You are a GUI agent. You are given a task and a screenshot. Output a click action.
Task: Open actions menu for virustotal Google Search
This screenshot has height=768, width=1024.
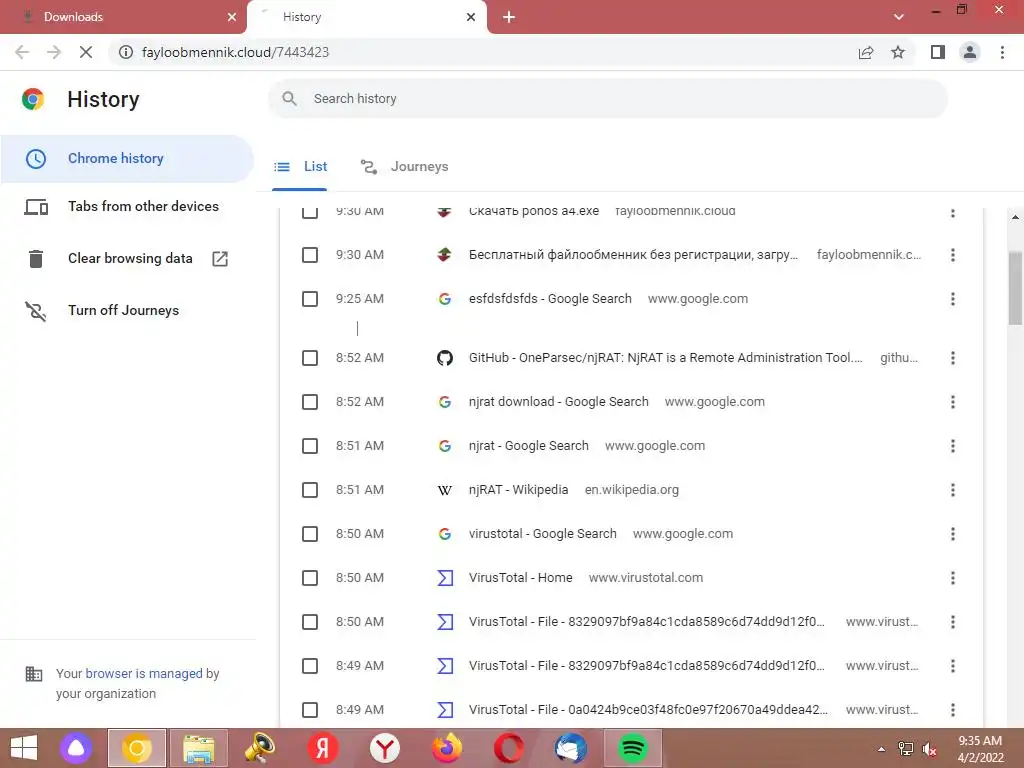(x=953, y=534)
